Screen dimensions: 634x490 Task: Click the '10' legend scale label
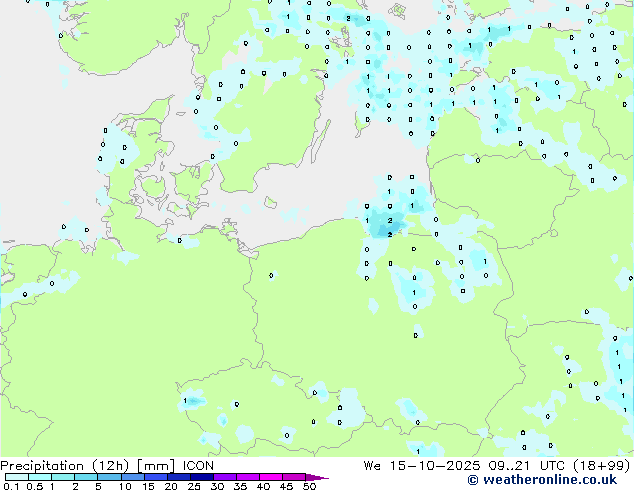click(125, 486)
